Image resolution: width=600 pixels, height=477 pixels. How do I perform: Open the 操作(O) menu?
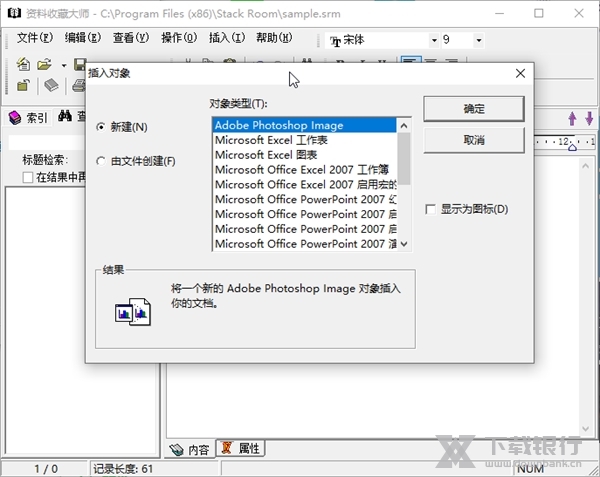click(x=179, y=38)
